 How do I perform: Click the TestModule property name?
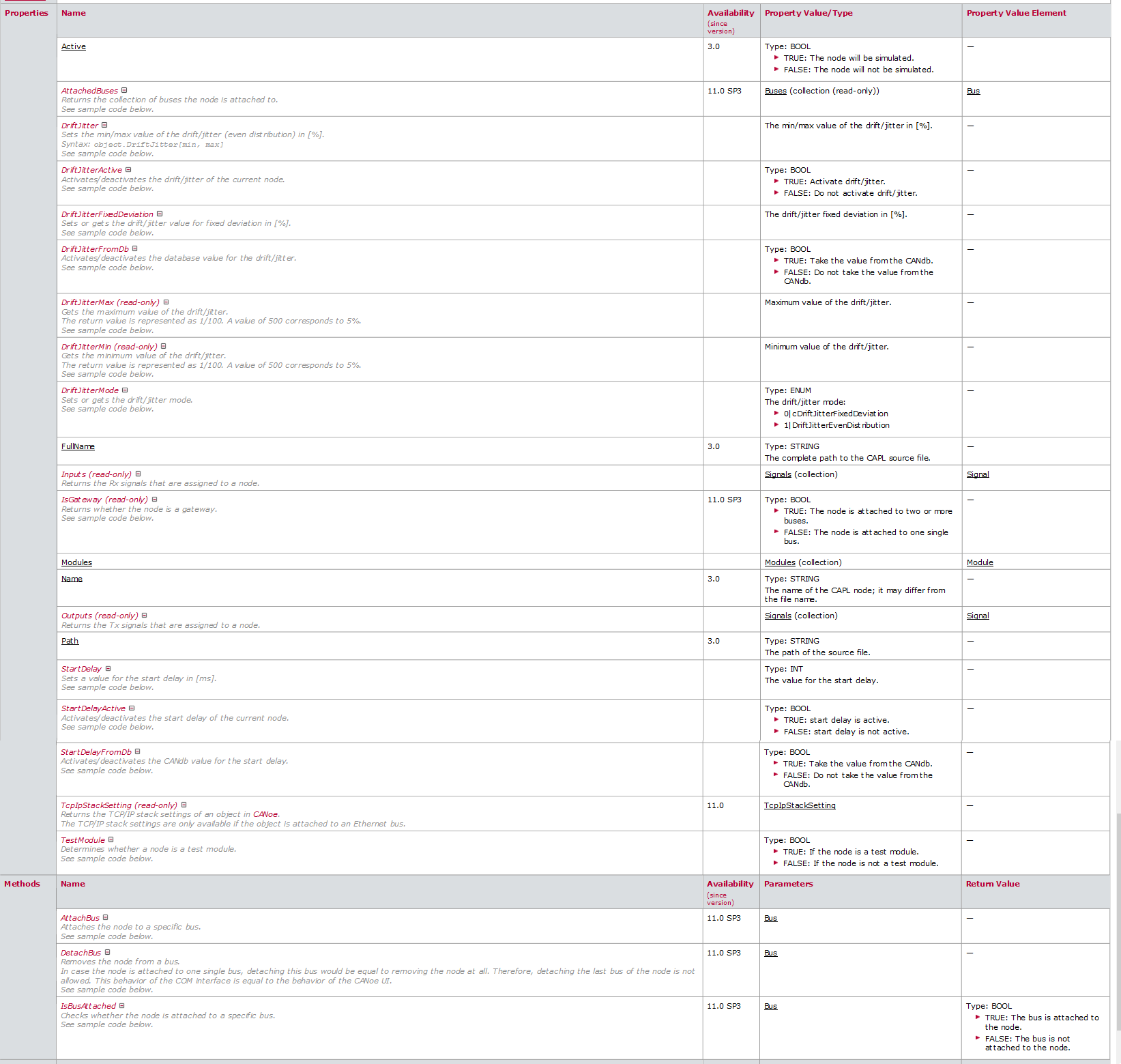[83, 840]
